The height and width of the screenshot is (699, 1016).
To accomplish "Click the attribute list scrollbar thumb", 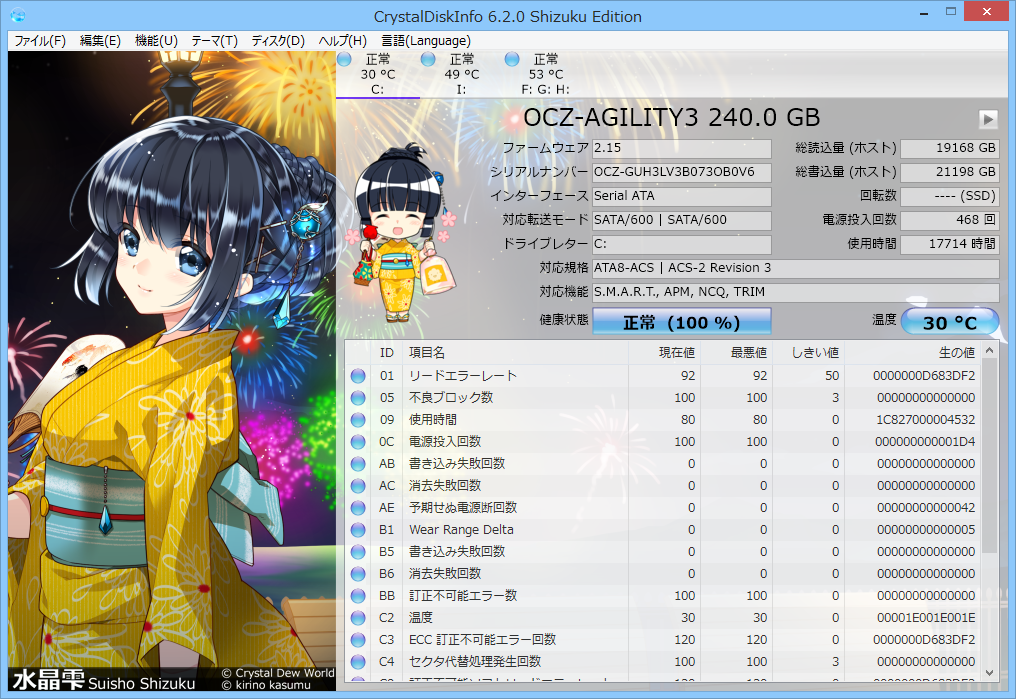I will (989, 456).
